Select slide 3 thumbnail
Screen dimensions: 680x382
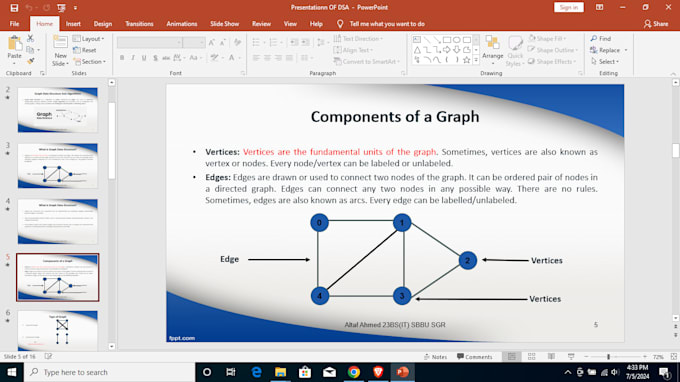pos(58,166)
